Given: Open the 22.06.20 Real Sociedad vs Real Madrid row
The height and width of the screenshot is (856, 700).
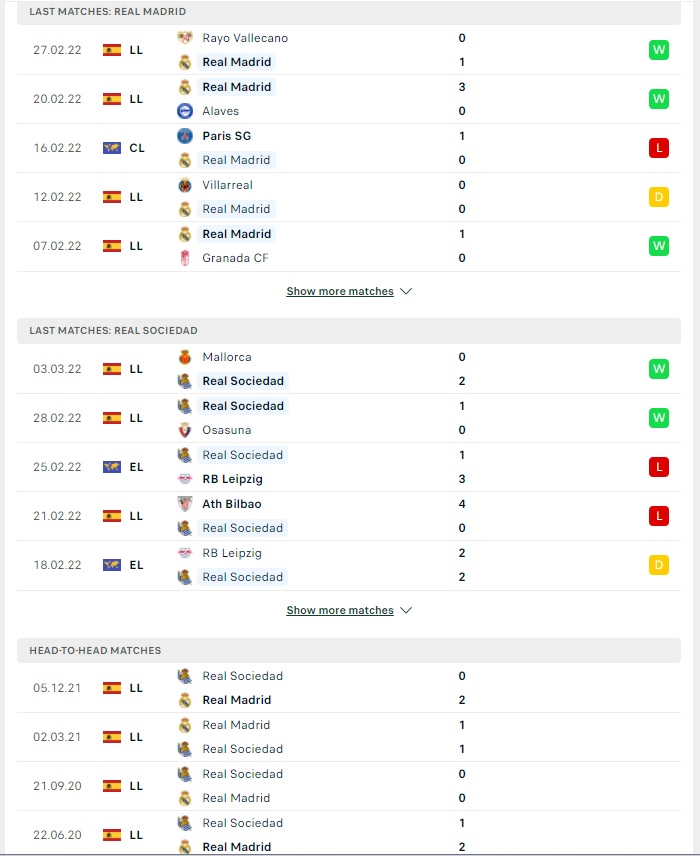Looking at the screenshot, I should (349, 835).
